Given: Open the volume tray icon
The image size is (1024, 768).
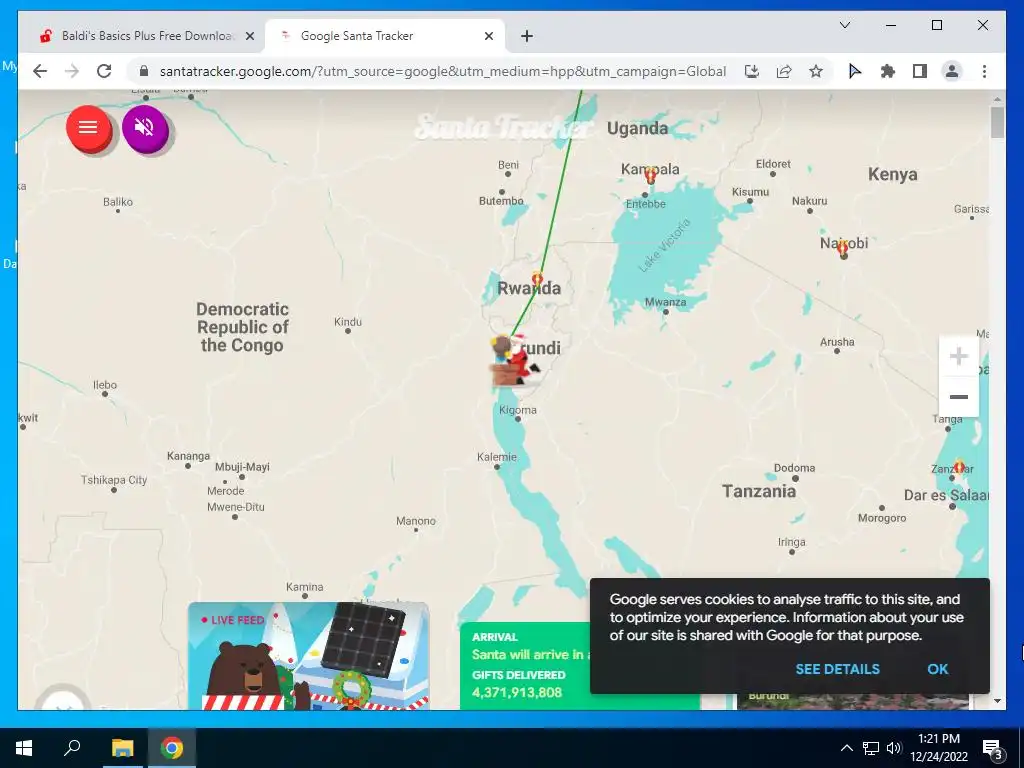Looking at the screenshot, I should 894,748.
